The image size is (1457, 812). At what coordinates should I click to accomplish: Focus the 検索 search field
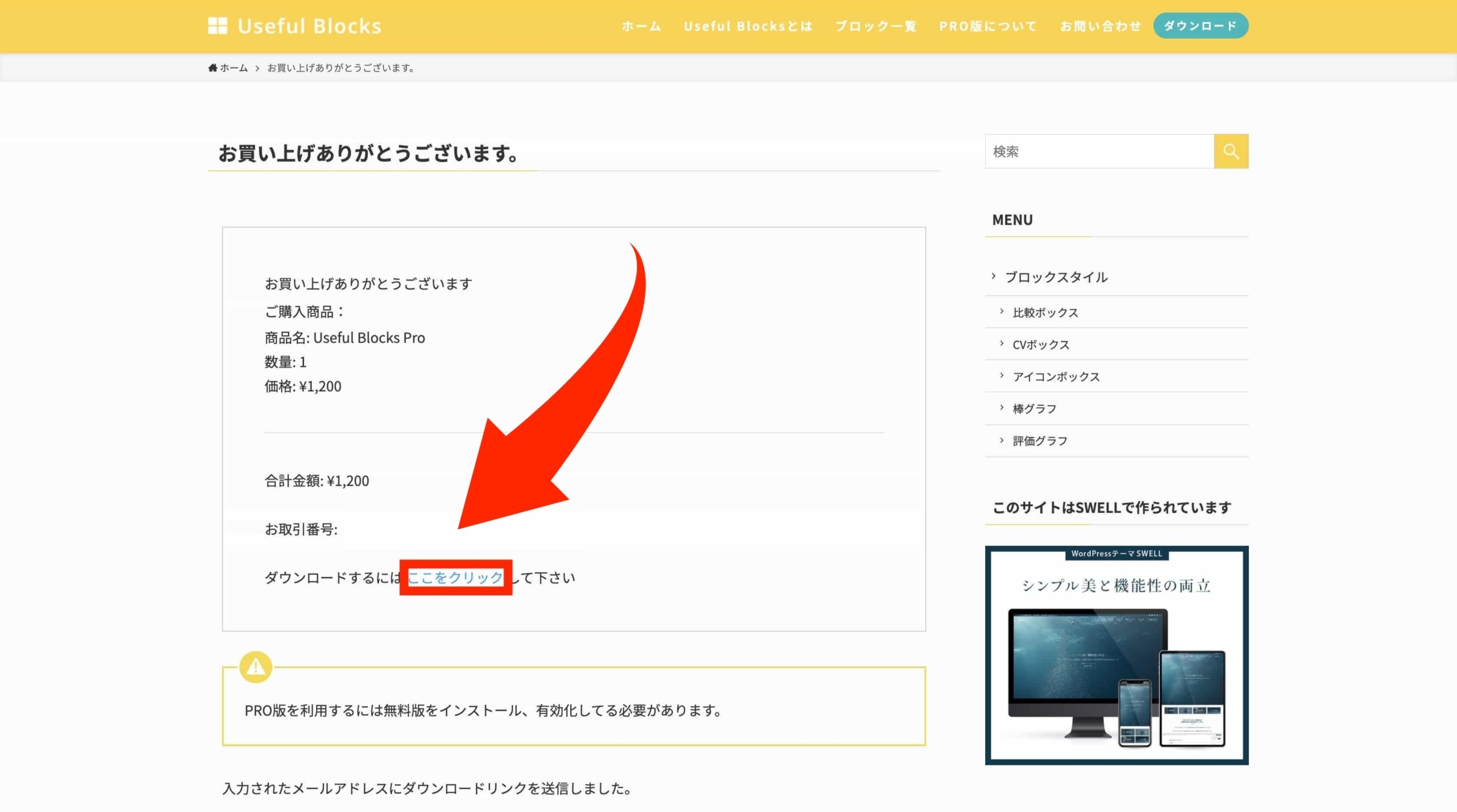coord(1100,151)
